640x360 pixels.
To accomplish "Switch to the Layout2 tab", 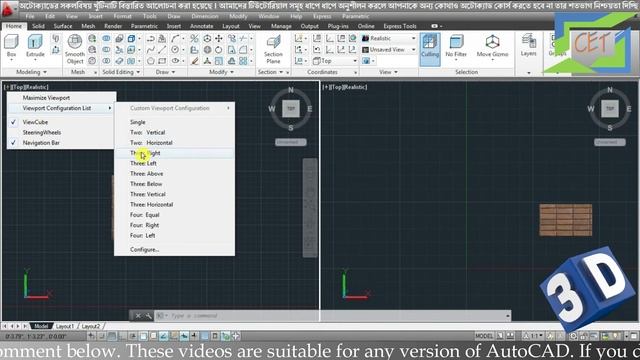I will [91, 326].
